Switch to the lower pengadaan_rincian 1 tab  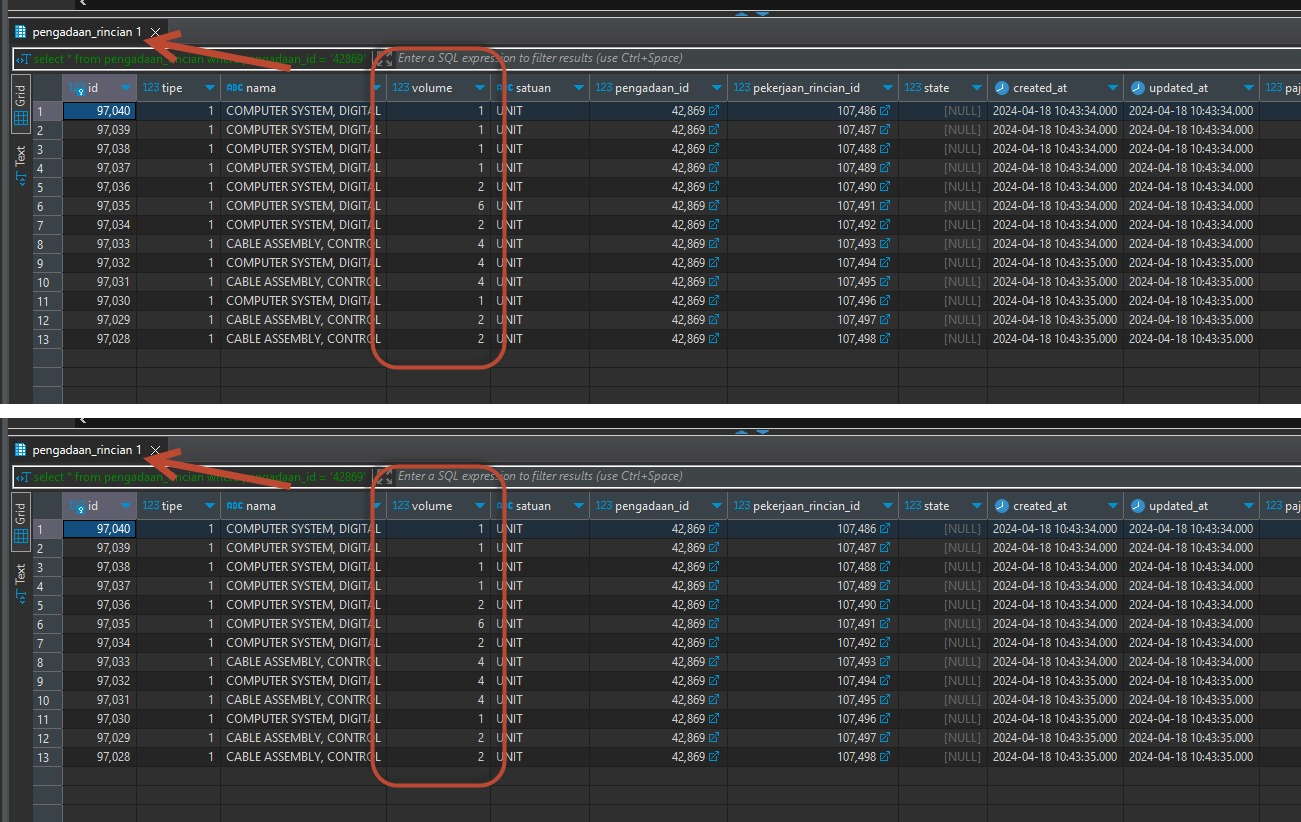(x=86, y=450)
